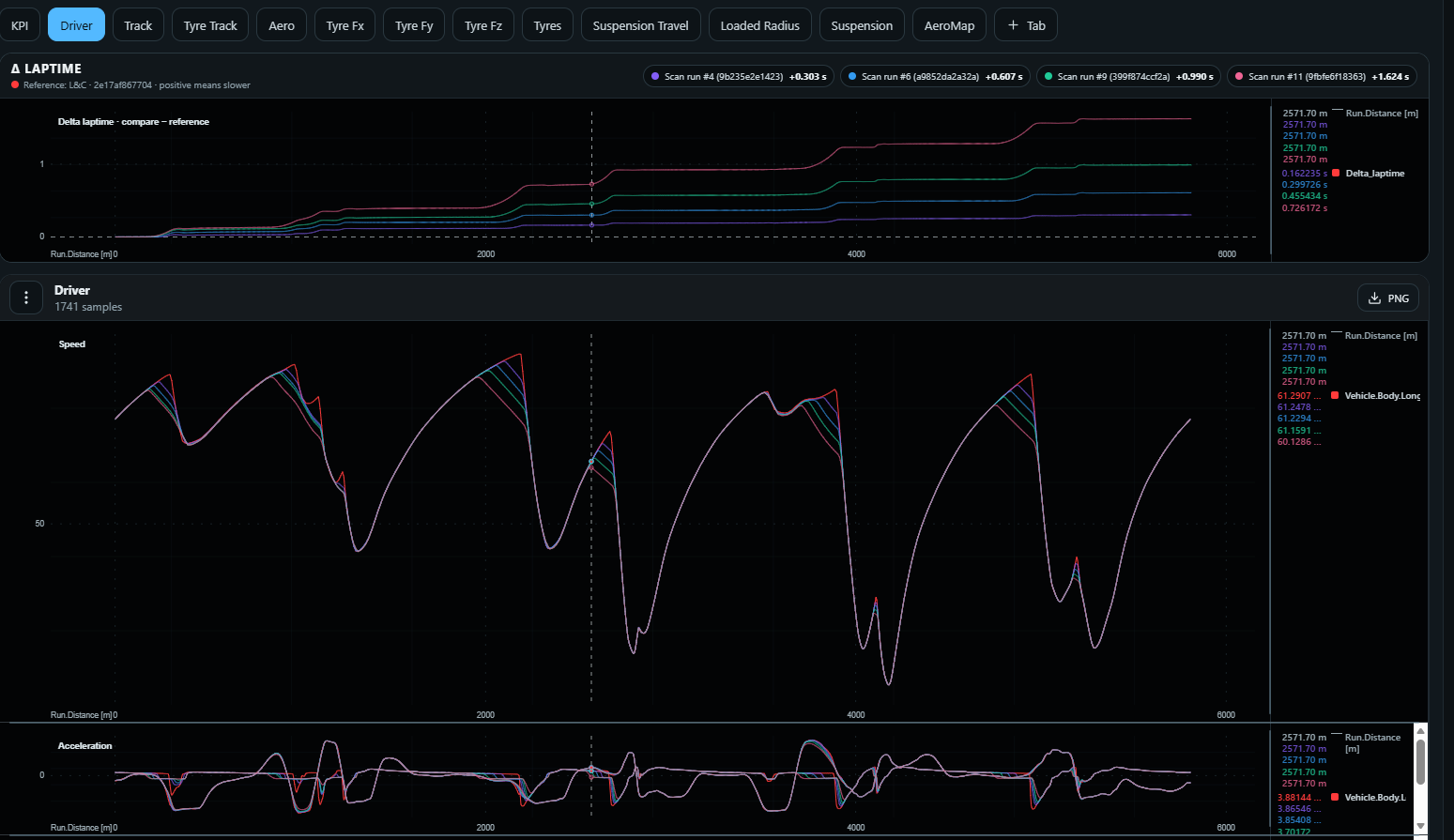
Task: Open the Suspension Travel tab
Action: 641,25
